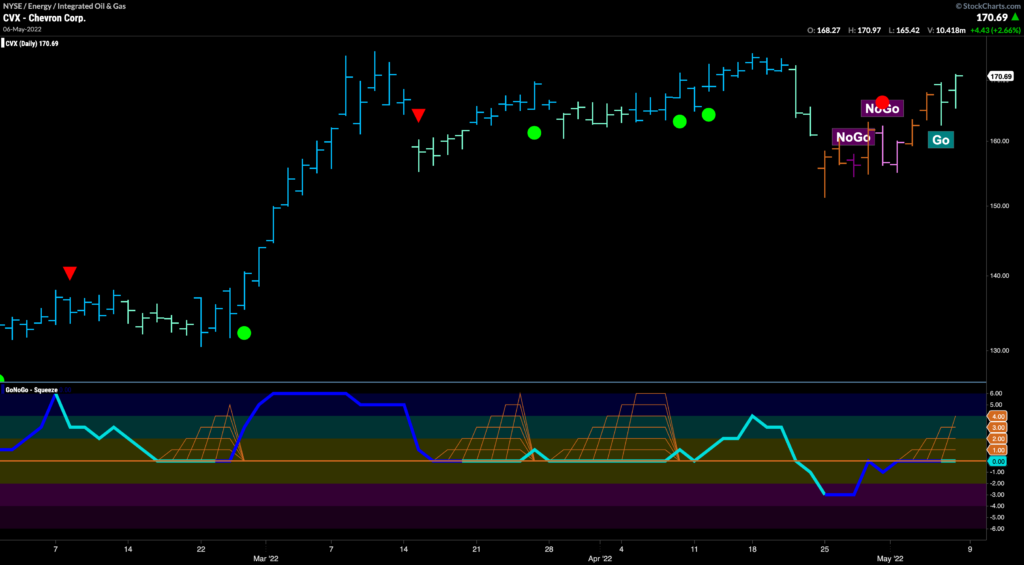Viewport: 1024px width, 565px height.
Task: Click the '25' date axis label
Action: [825, 550]
